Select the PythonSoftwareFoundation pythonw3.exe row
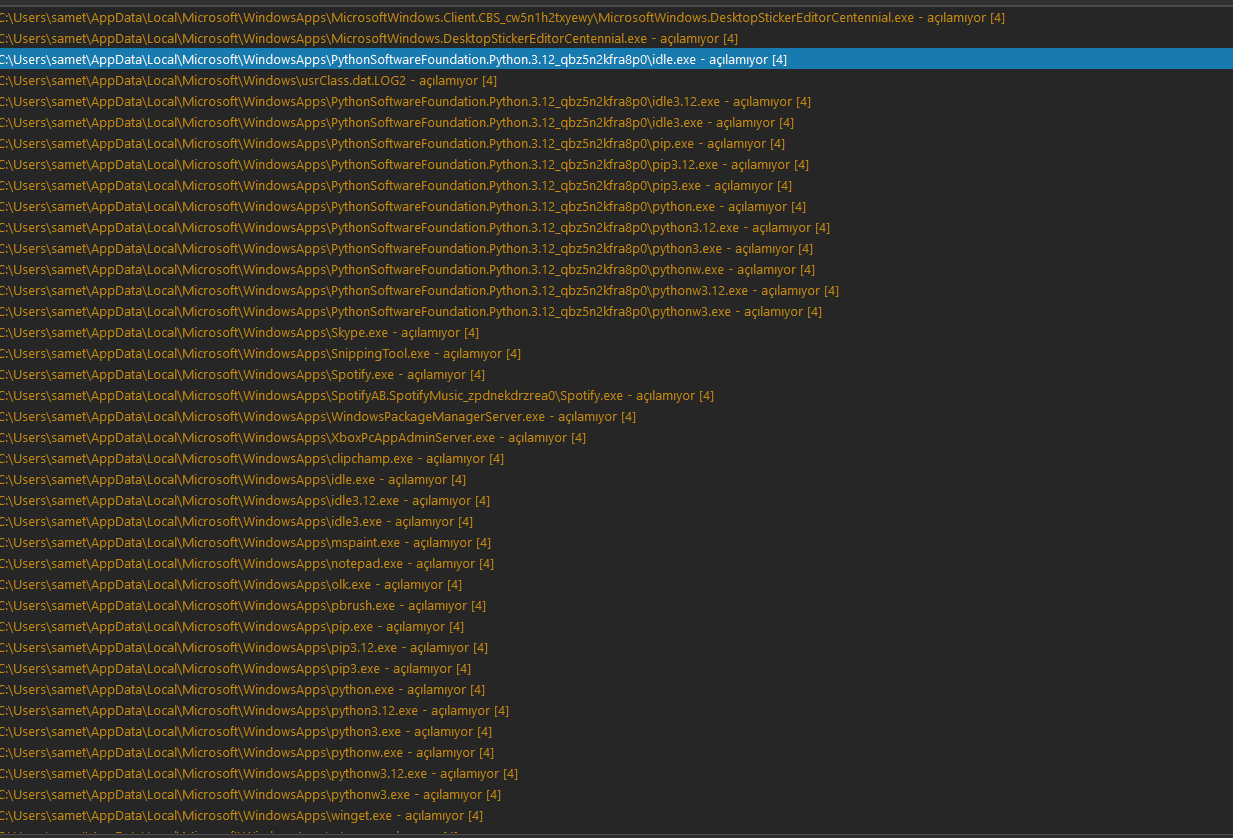This screenshot has width=1233, height=838. [x=616, y=311]
